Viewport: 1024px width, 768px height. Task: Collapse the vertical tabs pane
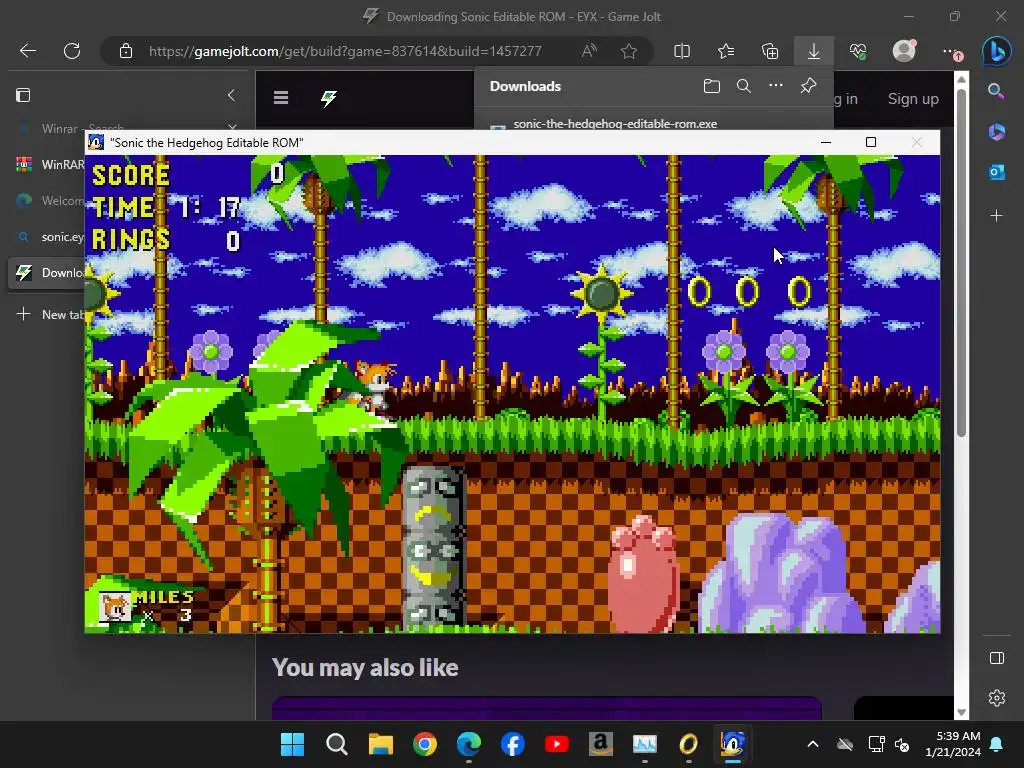click(231, 95)
